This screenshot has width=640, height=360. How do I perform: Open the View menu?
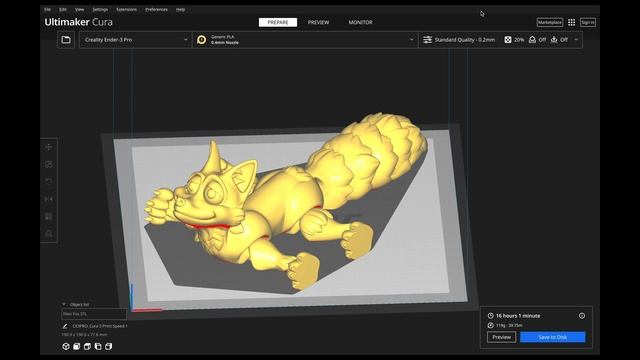coord(79,9)
